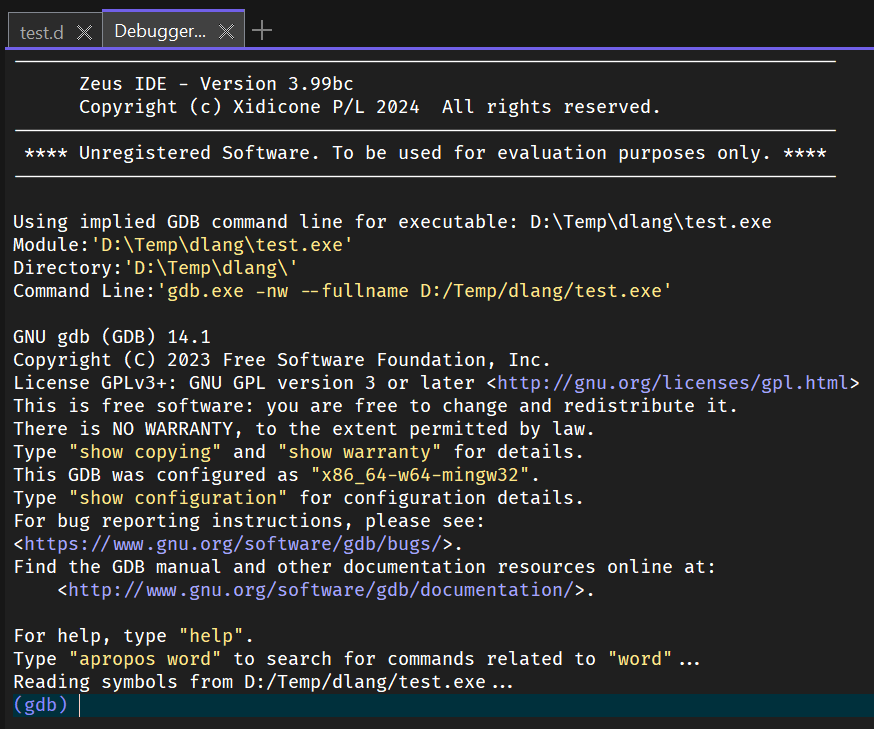The image size is (874, 729).
Task: Click 'Find the GDB manual' line
Action: point(365,567)
